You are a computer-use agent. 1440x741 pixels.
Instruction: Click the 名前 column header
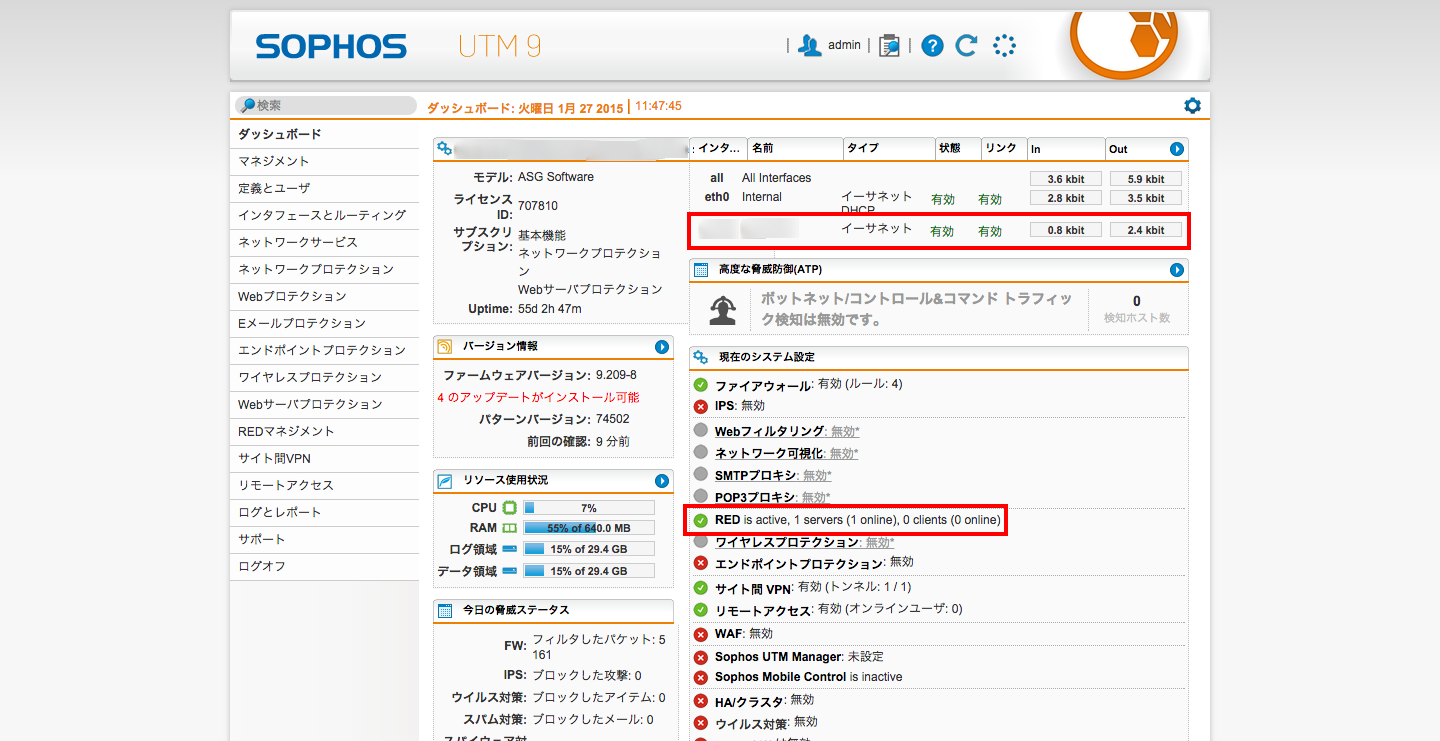(x=795, y=148)
